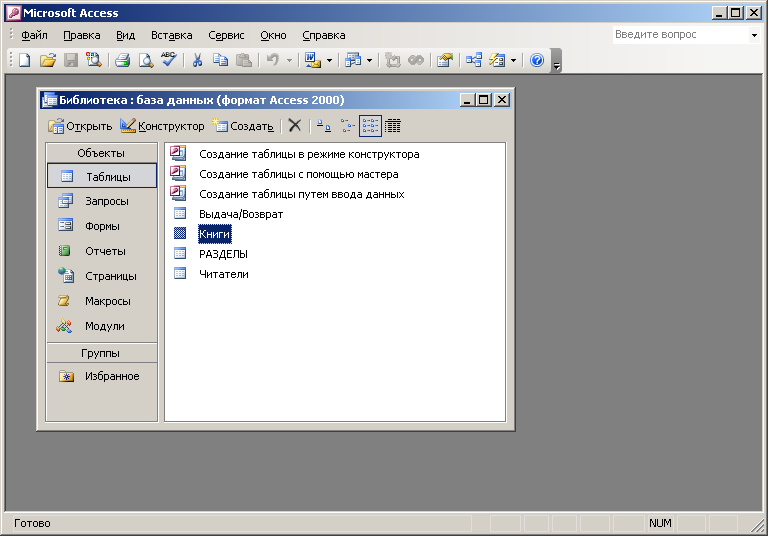Click the Paste clipboard icon
The width and height of the screenshot is (768, 536).
point(243,60)
